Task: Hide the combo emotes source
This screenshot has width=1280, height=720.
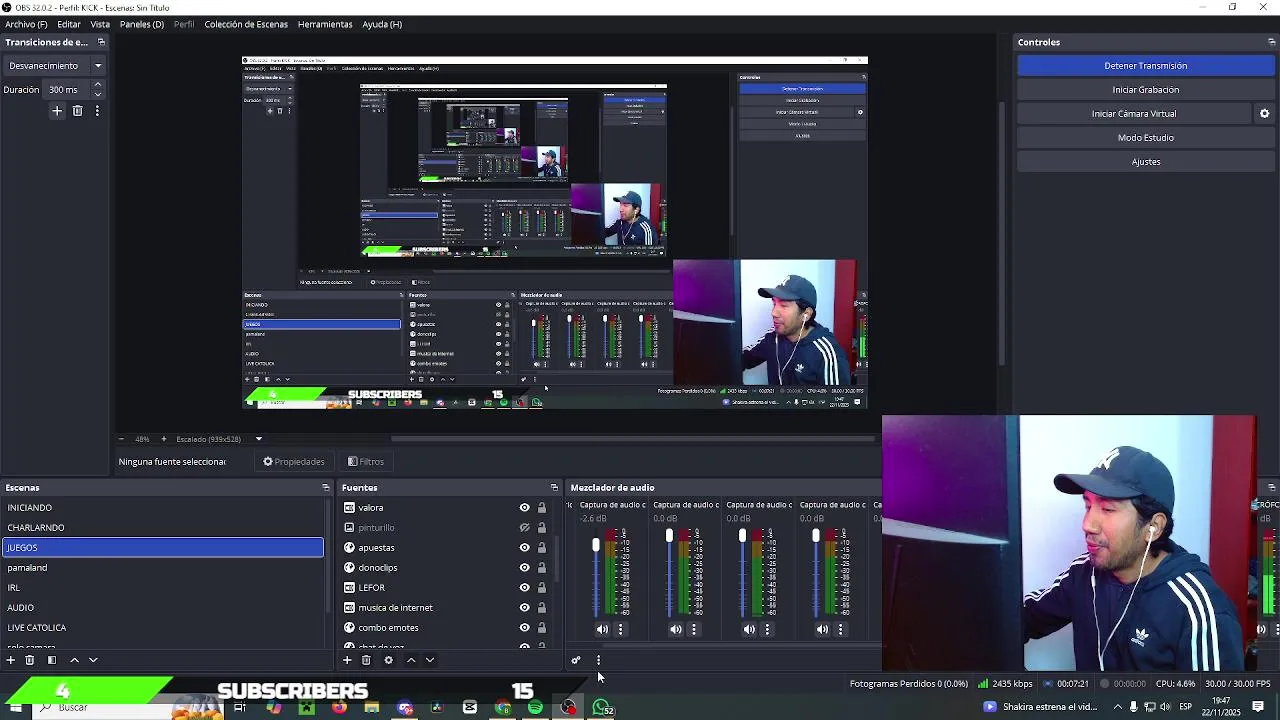Action: click(x=524, y=628)
